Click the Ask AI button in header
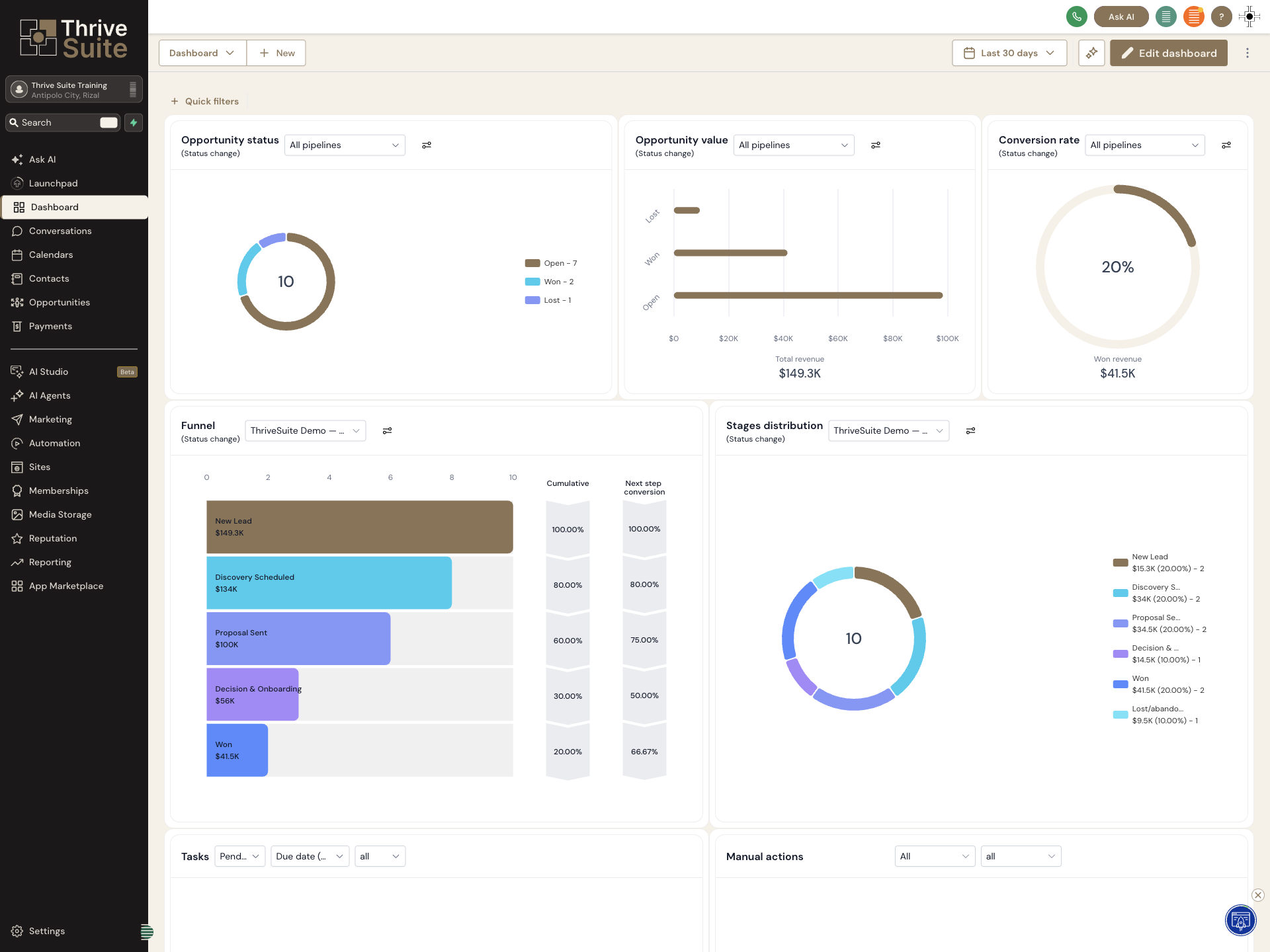The height and width of the screenshot is (952, 1270). tap(1121, 17)
